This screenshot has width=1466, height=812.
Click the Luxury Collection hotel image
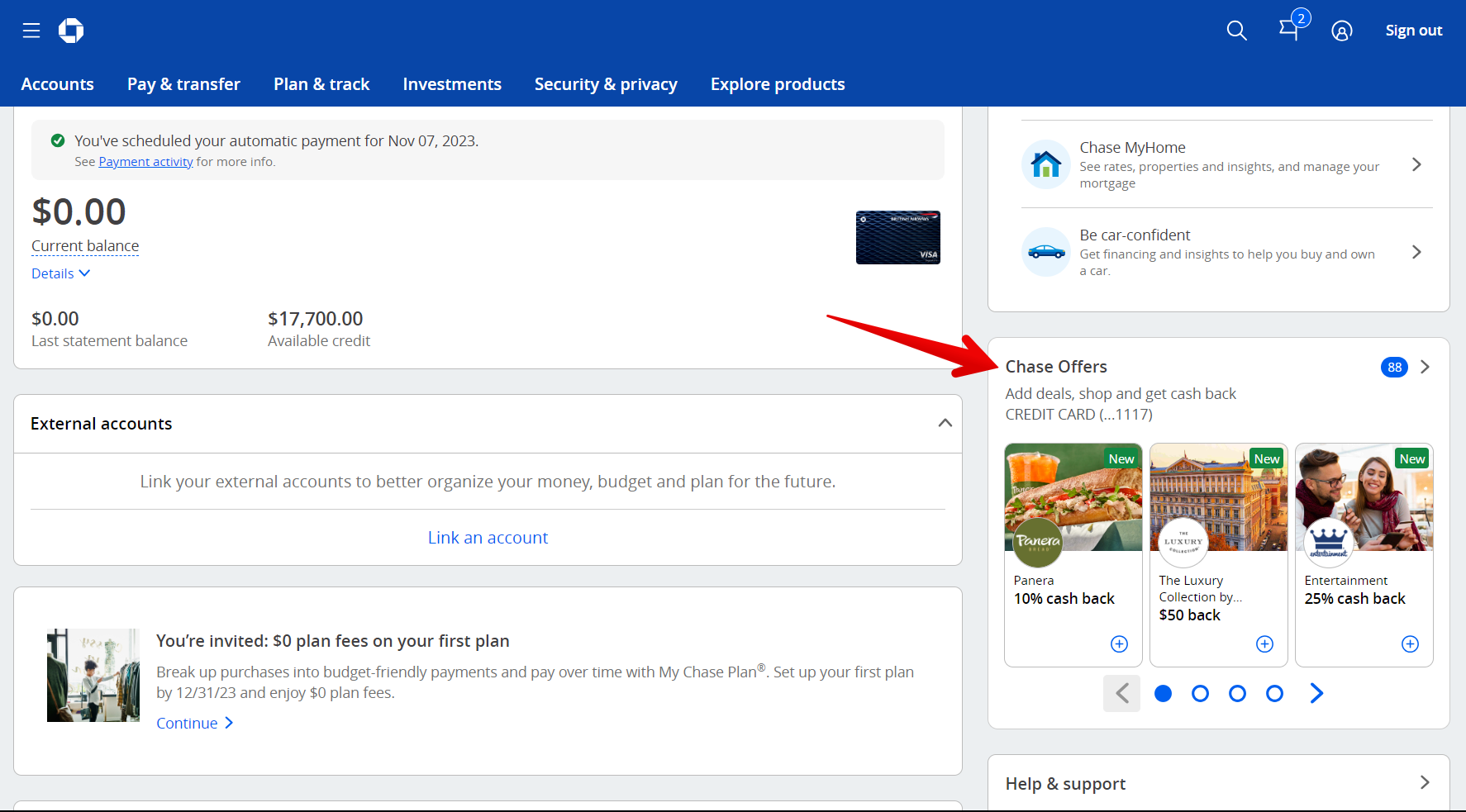pyautogui.click(x=1219, y=497)
